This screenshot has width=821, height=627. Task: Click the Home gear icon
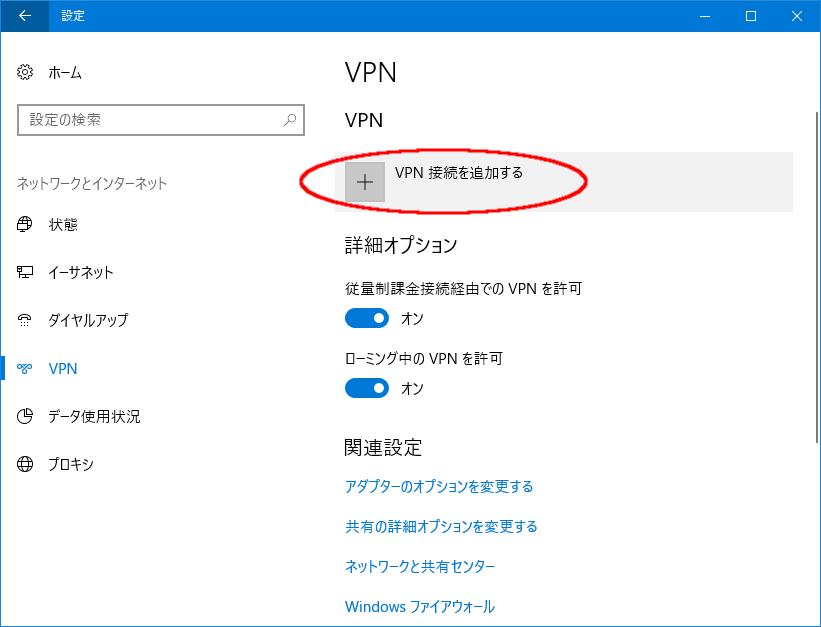tap(25, 73)
